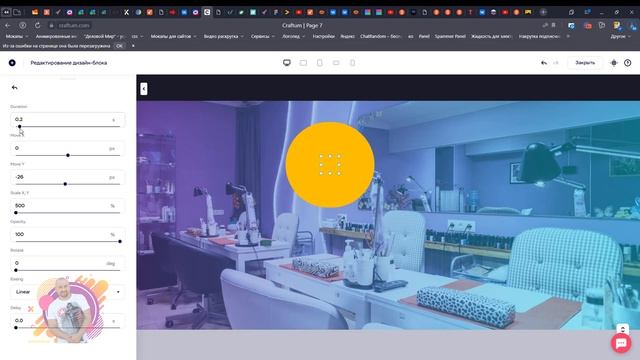
Task: Open the Мокапы для сайтов bookmarks folder
Action: 173,36
